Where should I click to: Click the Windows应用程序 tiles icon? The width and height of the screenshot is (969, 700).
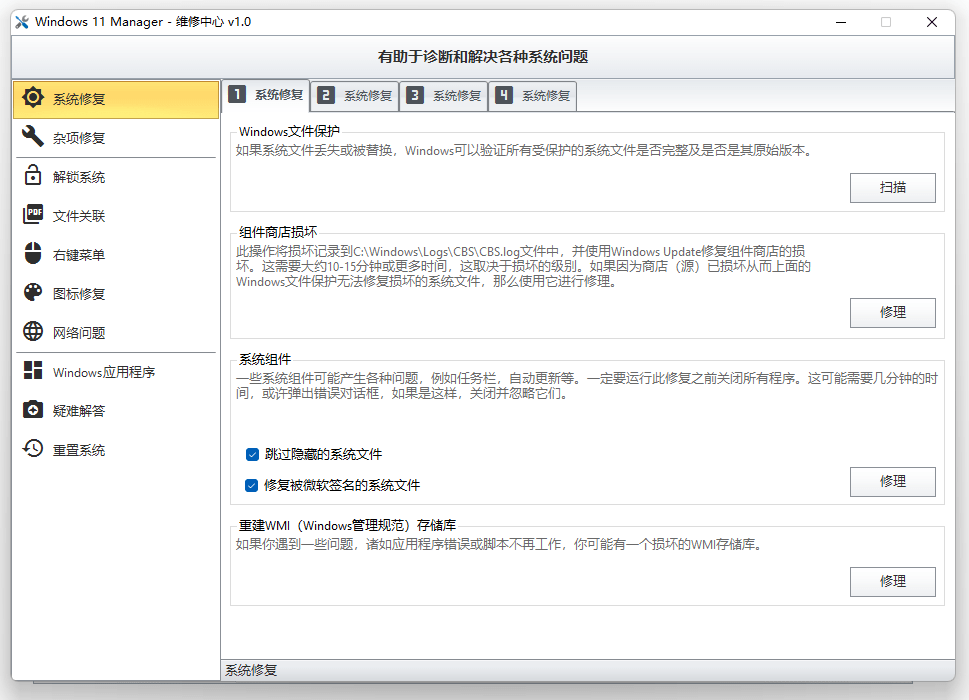(x=33, y=371)
